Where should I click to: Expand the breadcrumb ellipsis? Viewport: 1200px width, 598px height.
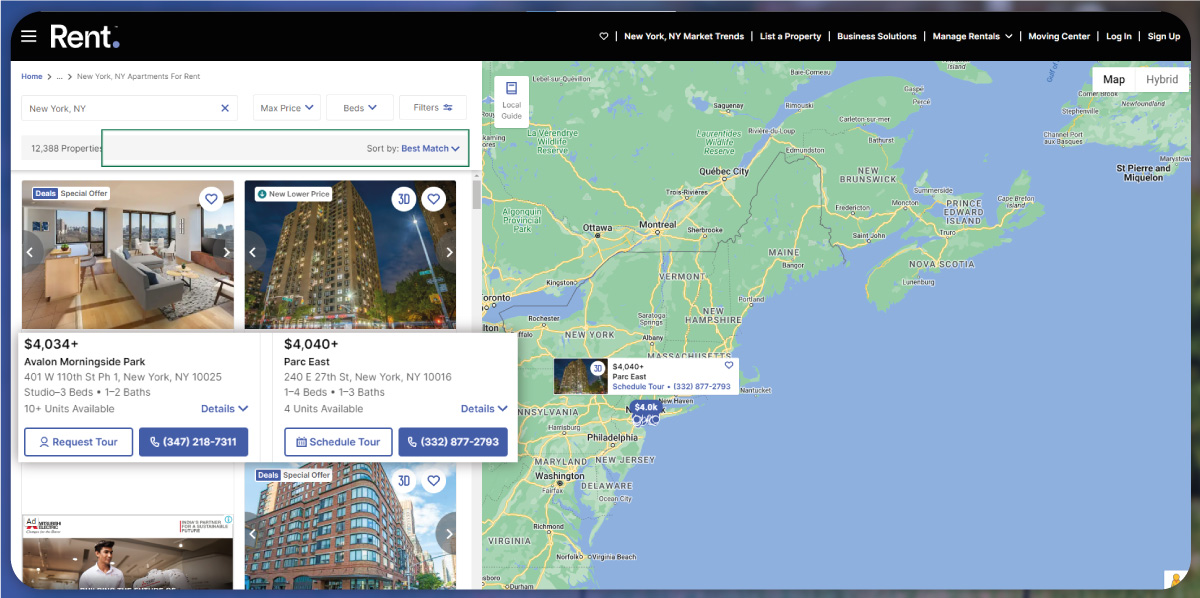[x=59, y=76]
